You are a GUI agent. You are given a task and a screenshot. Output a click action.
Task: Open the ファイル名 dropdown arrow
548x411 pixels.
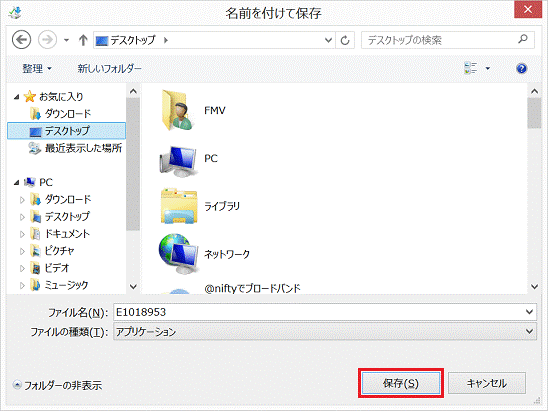tap(530, 312)
